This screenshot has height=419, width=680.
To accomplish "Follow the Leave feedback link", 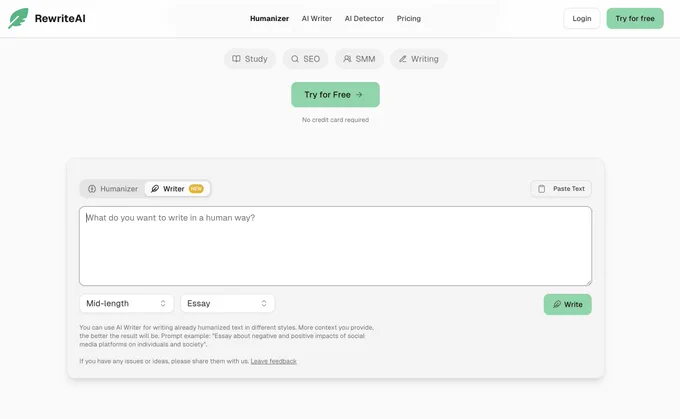I will (274, 361).
